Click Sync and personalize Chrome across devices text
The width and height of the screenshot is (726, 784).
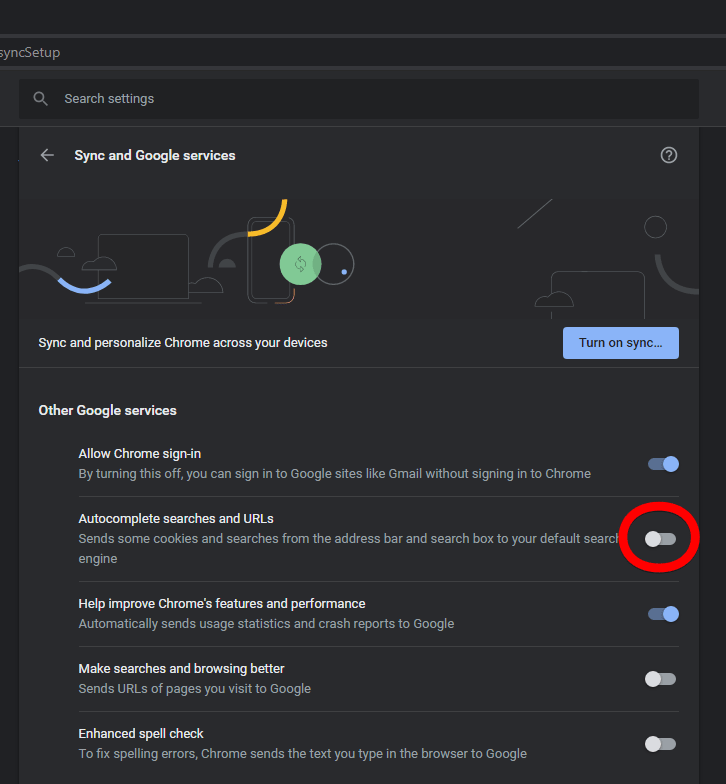point(183,342)
